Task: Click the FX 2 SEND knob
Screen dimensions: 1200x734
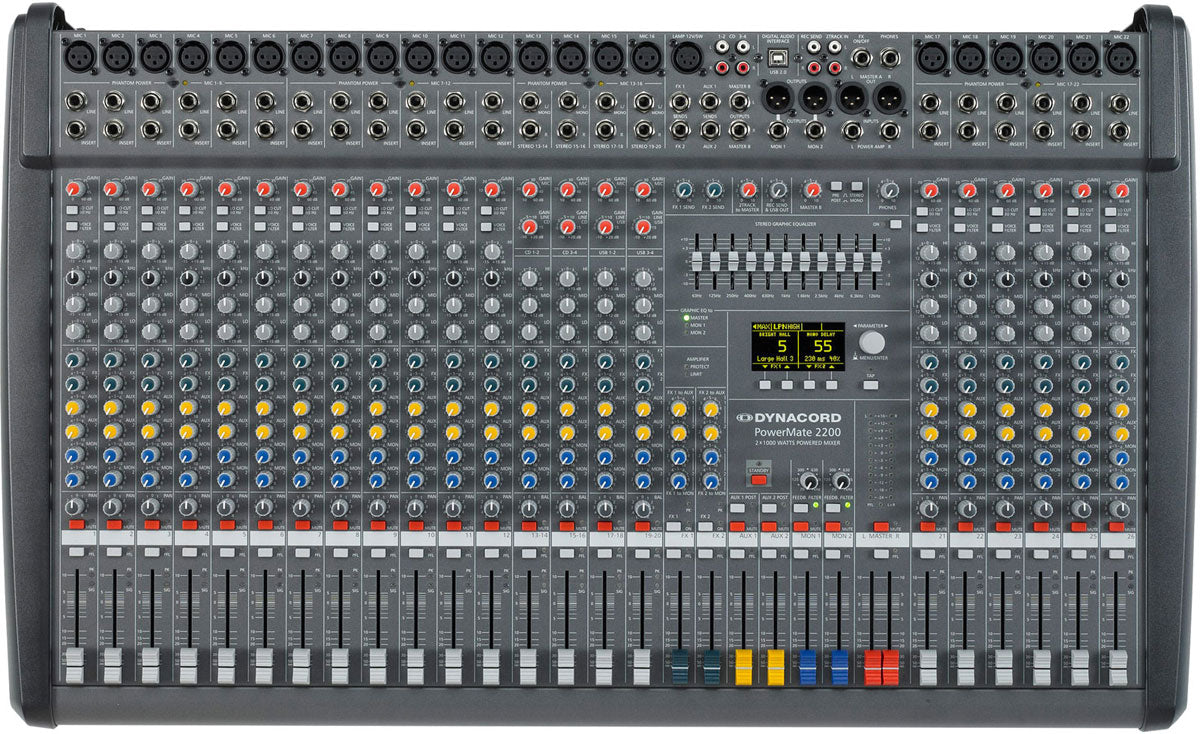Action: [x=713, y=190]
